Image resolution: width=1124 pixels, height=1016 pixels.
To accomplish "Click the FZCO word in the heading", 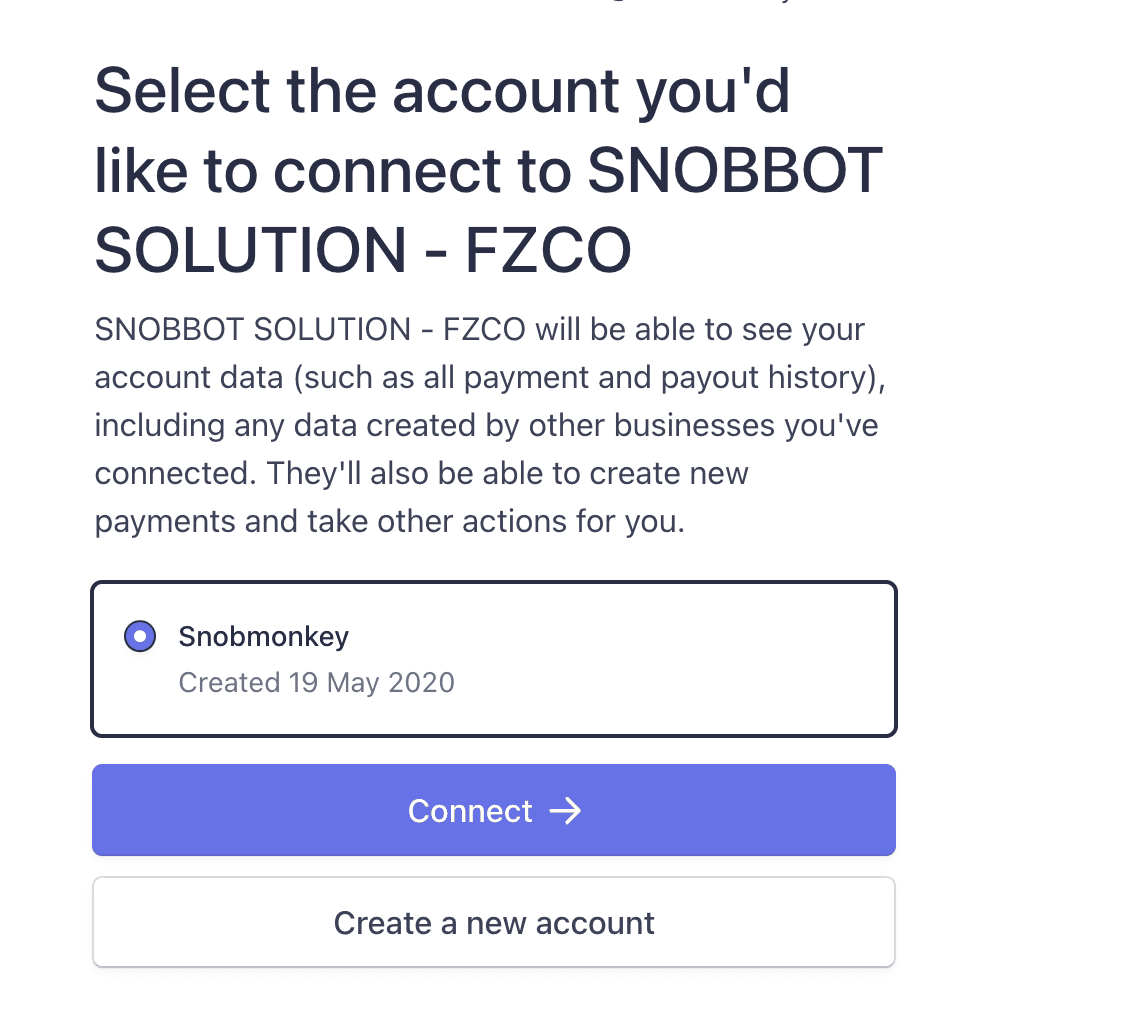I will [x=548, y=250].
